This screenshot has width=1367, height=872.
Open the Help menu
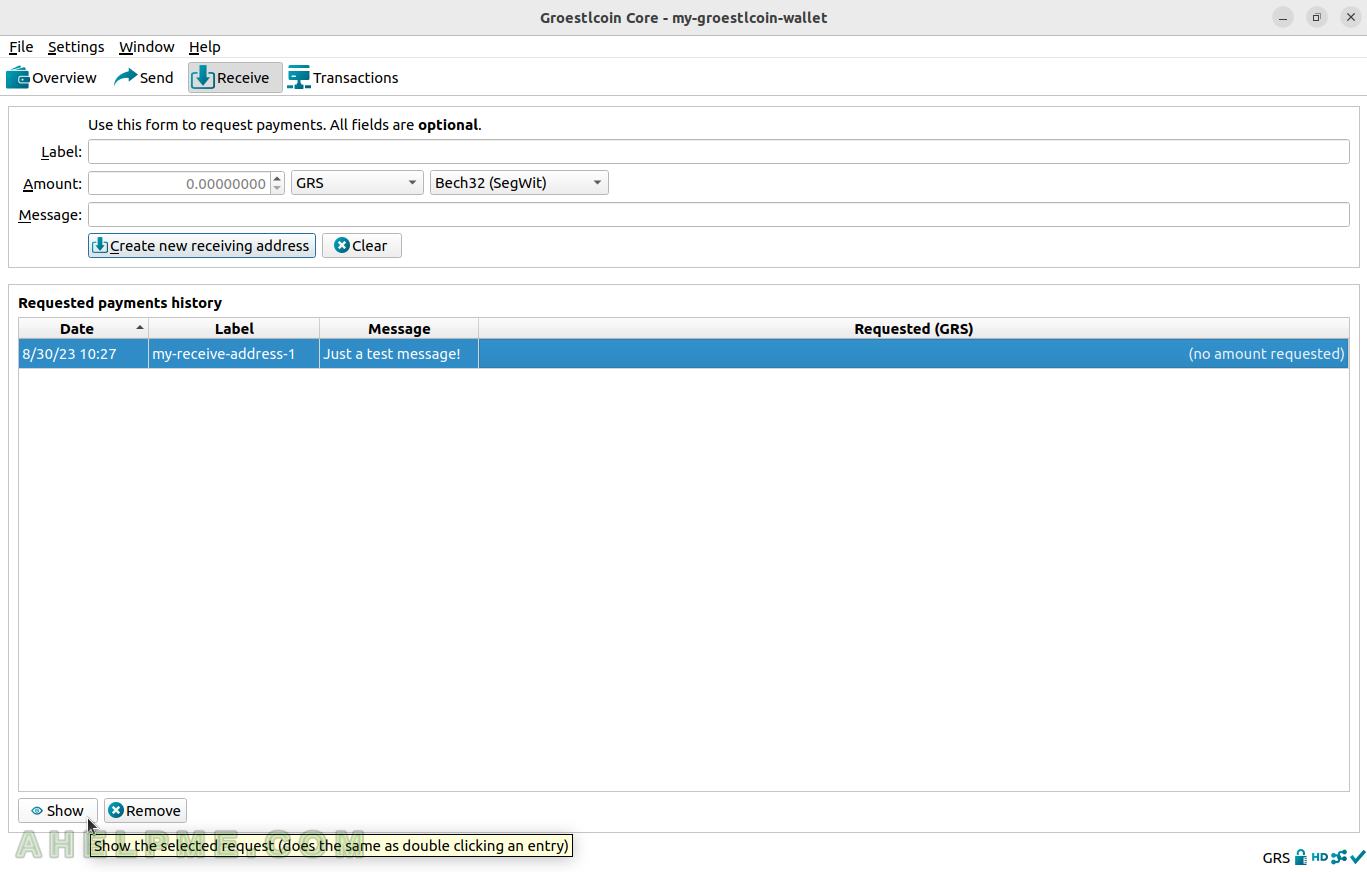pyautogui.click(x=205, y=47)
